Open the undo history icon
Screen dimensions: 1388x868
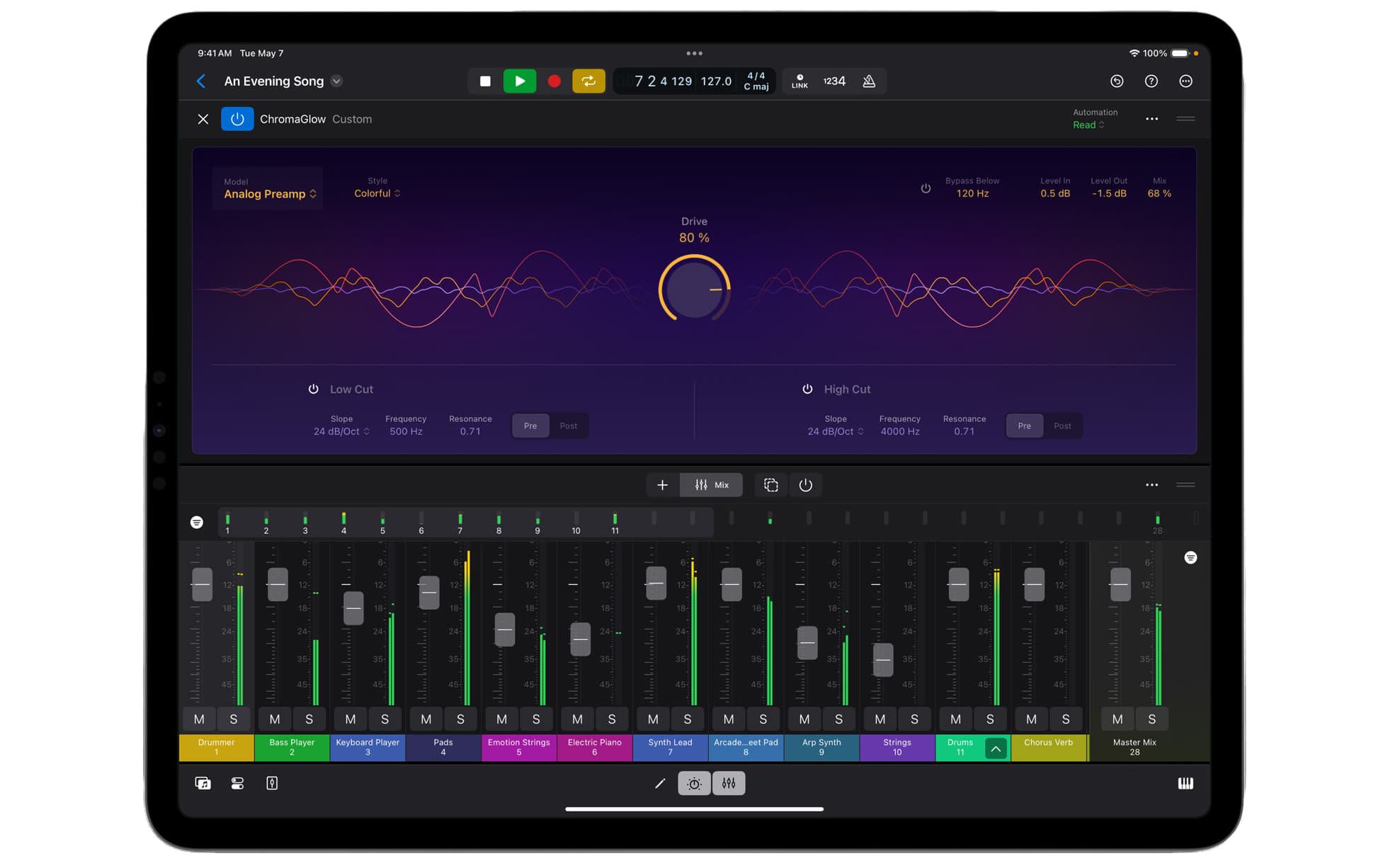(x=1117, y=81)
